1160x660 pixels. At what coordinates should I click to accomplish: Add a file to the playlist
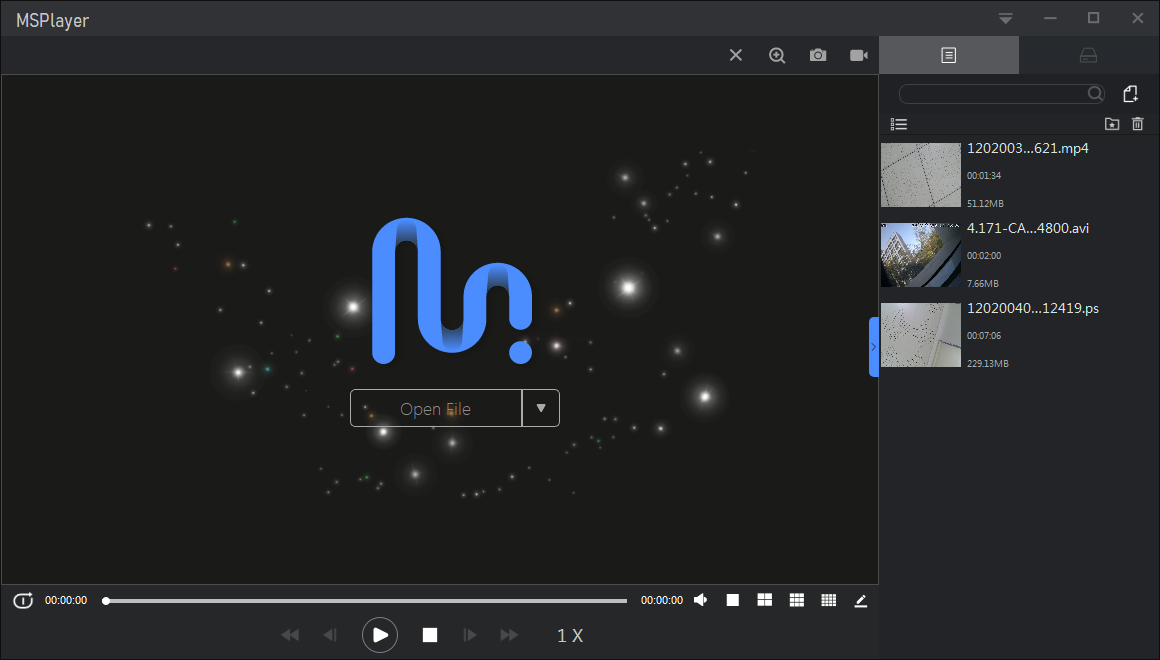(1130, 93)
